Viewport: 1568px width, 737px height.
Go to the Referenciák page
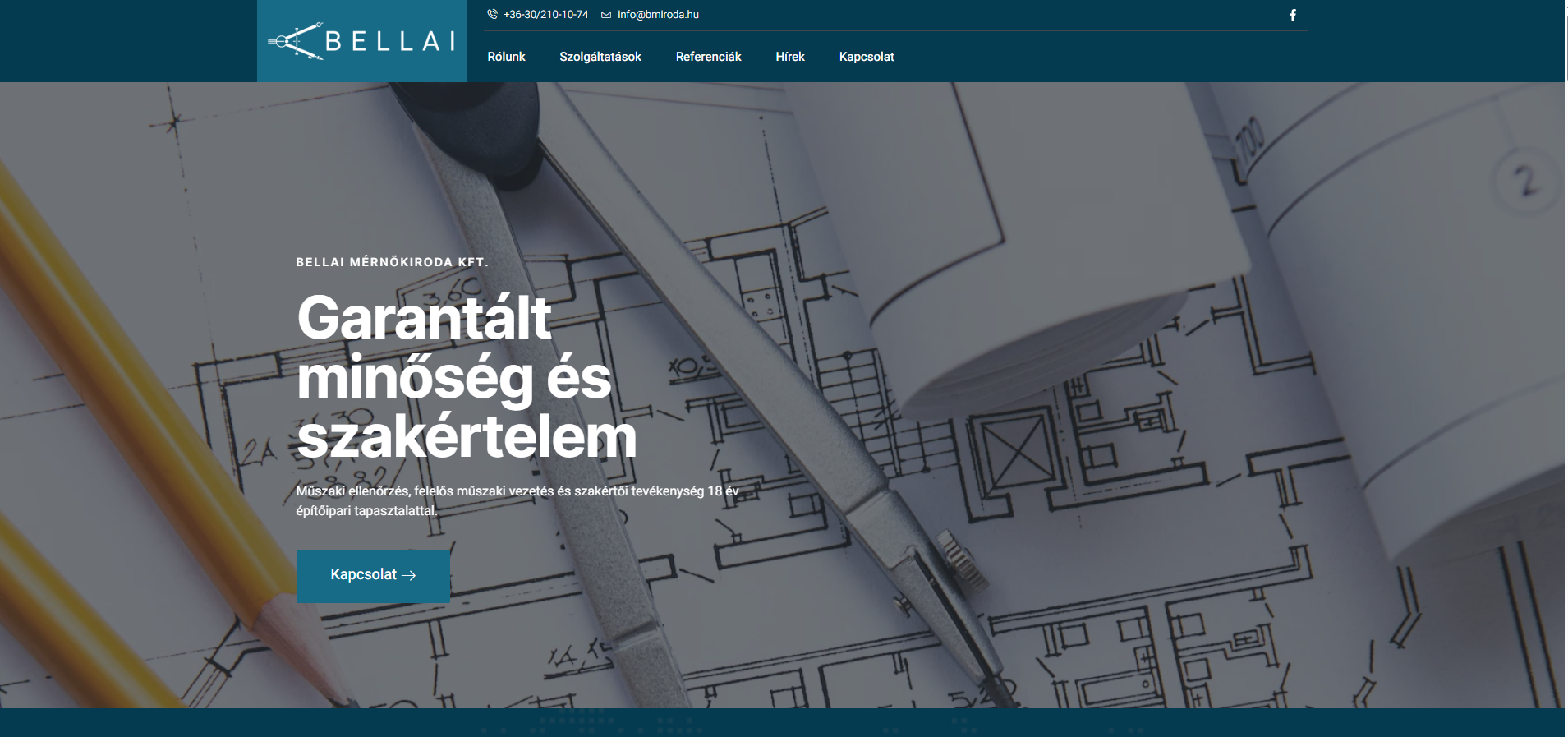[708, 57]
